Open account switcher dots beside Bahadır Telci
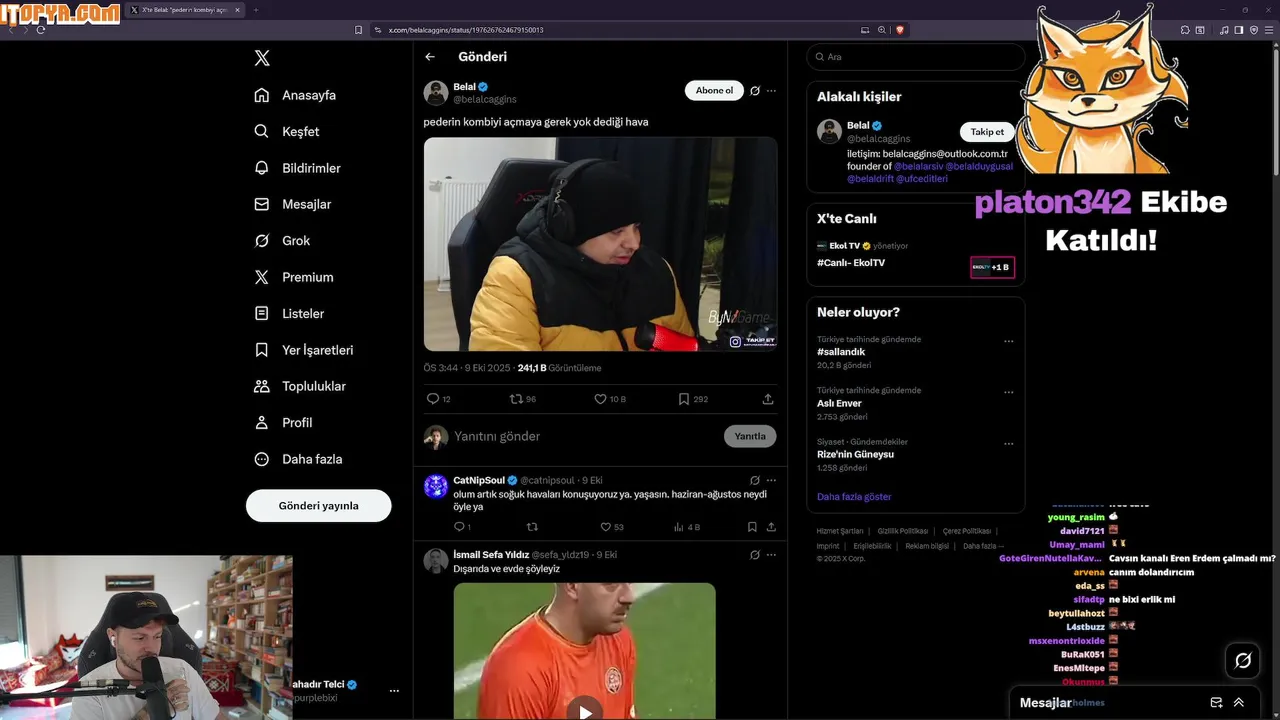This screenshot has height=720, width=1280. coord(394,691)
